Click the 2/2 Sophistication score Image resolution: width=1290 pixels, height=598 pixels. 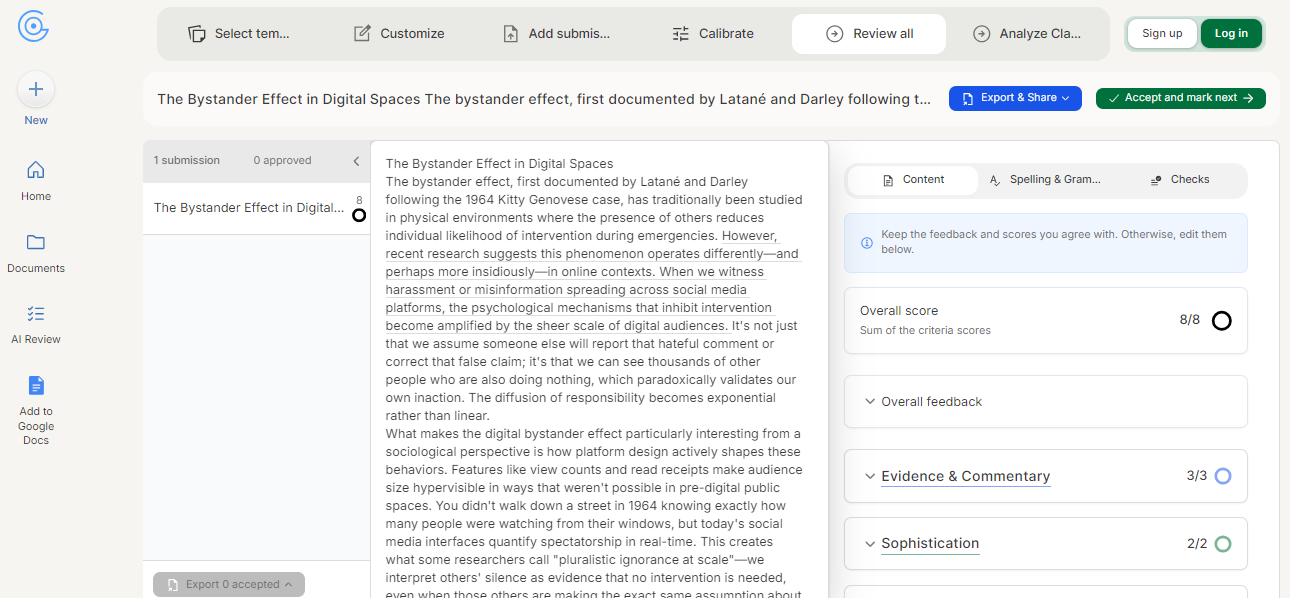tap(1197, 544)
